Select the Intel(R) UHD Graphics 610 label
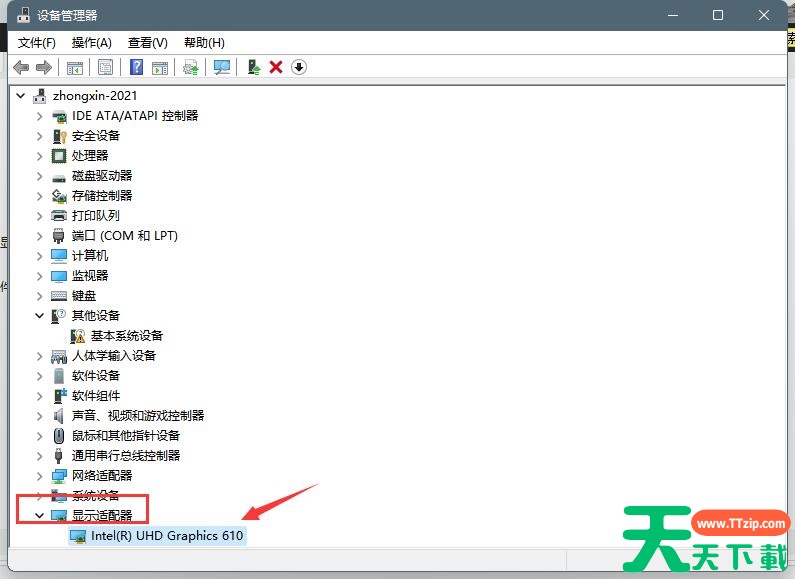The height and width of the screenshot is (579, 795). tap(167, 536)
